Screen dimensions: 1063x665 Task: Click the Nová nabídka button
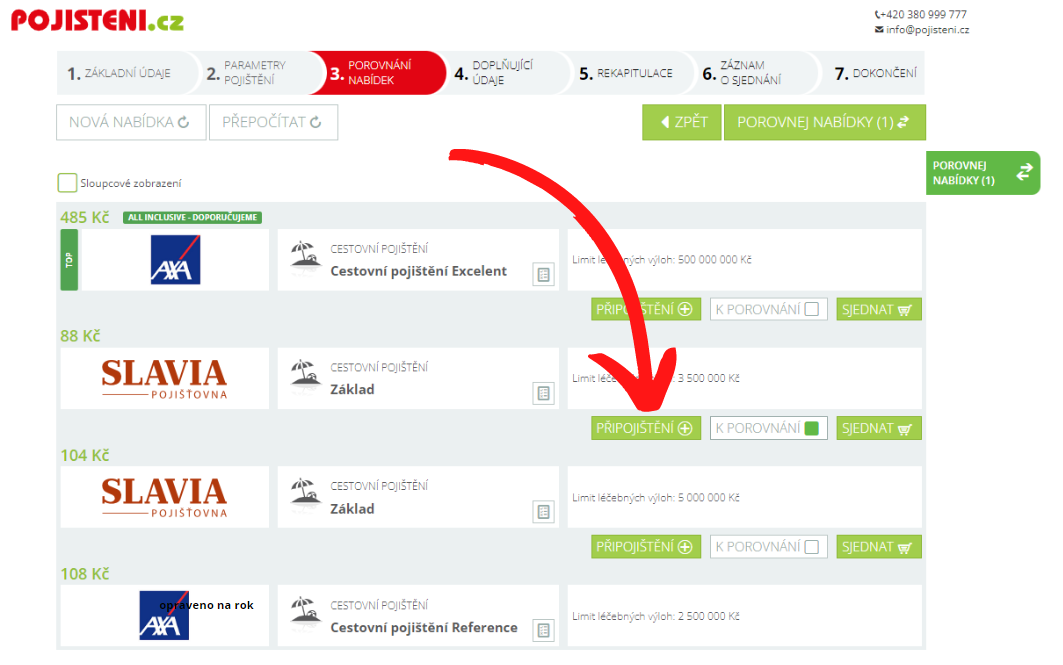pos(131,122)
